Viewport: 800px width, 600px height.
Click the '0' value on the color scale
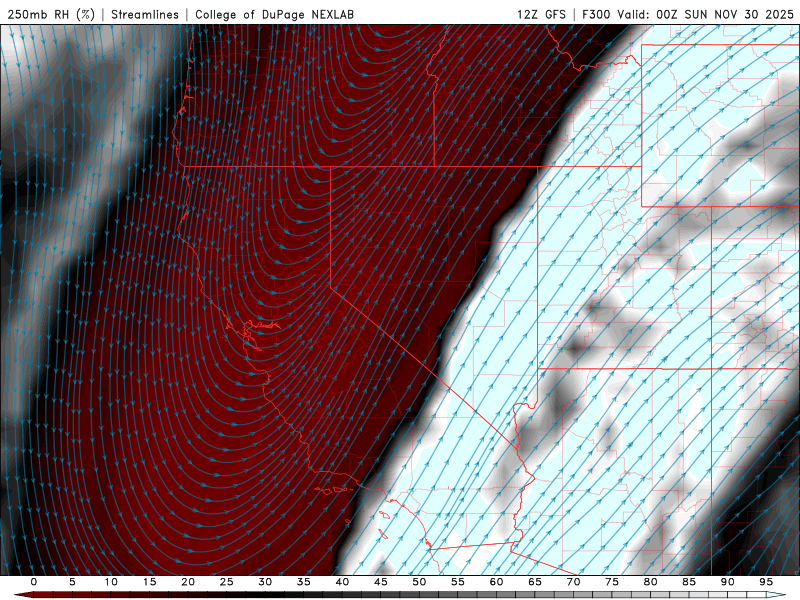tap(34, 582)
